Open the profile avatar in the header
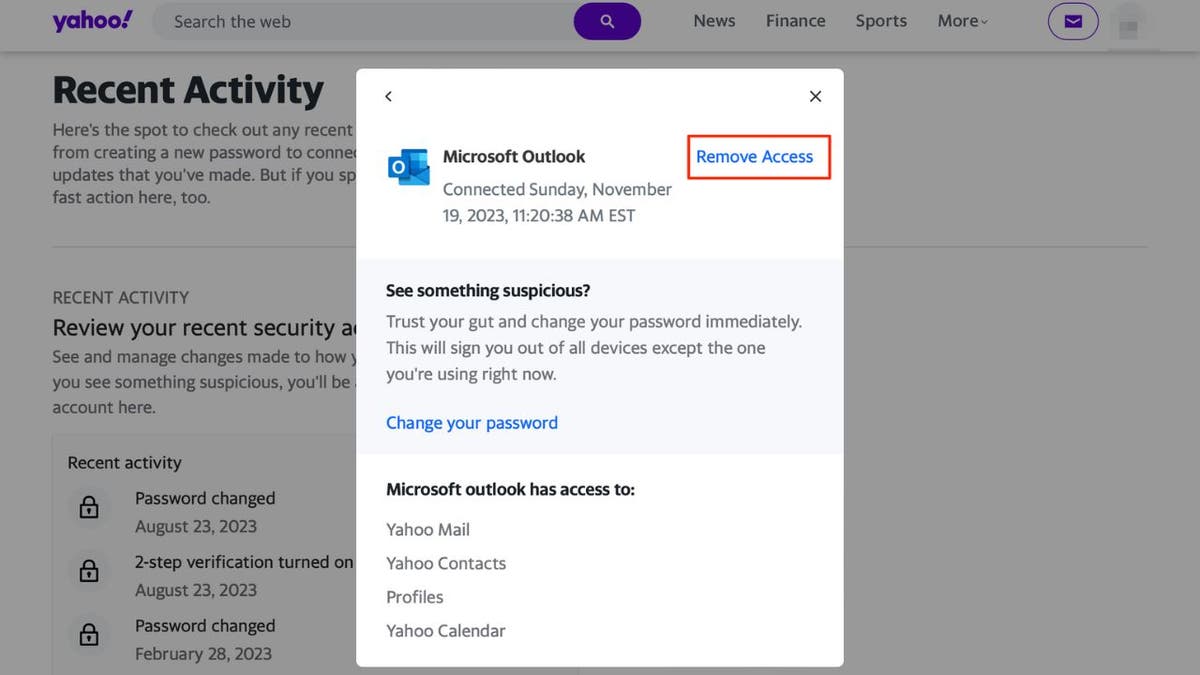This screenshot has width=1200, height=675. click(x=1129, y=23)
